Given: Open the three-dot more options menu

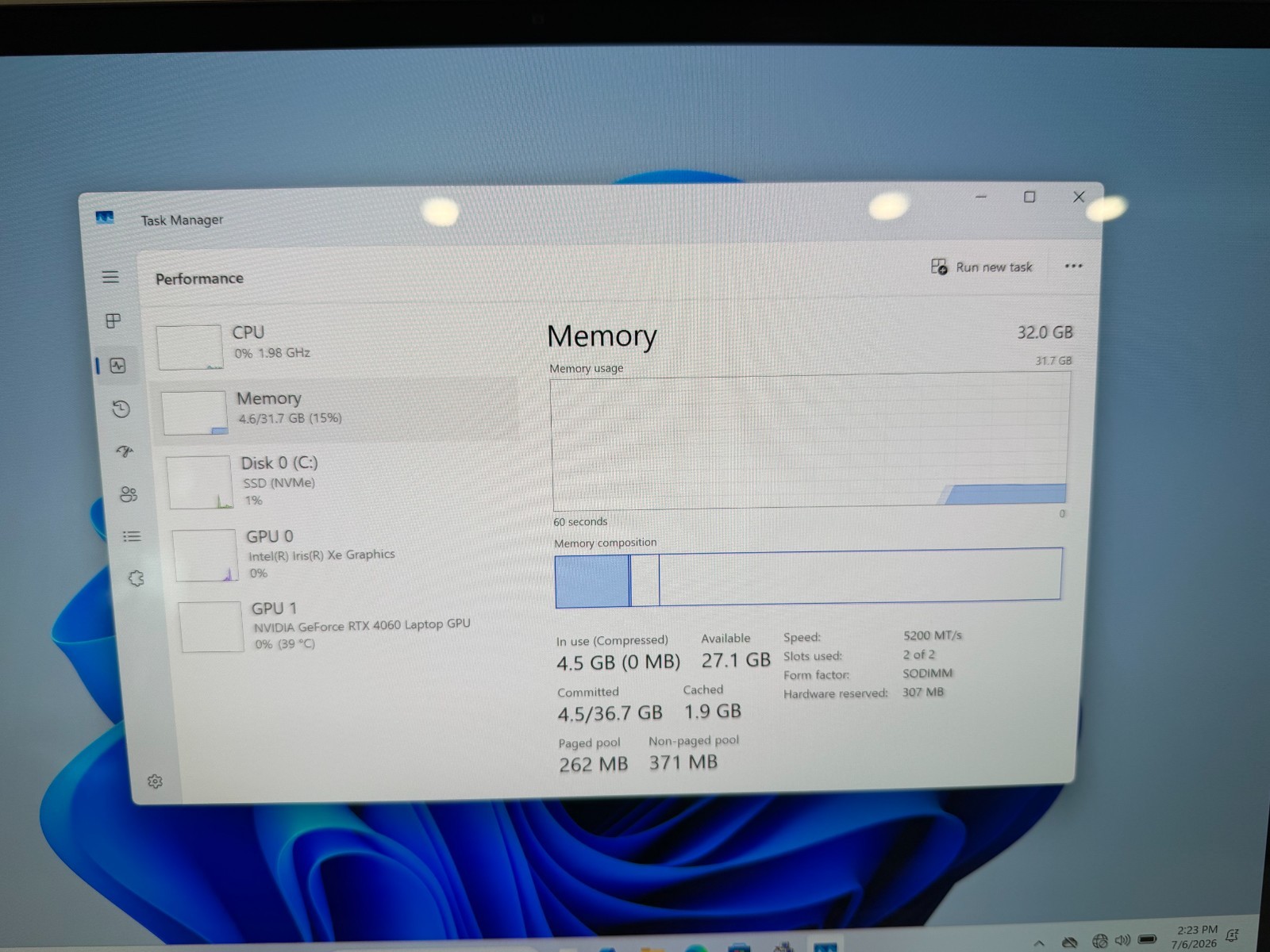Looking at the screenshot, I should tap(1073, 266).
